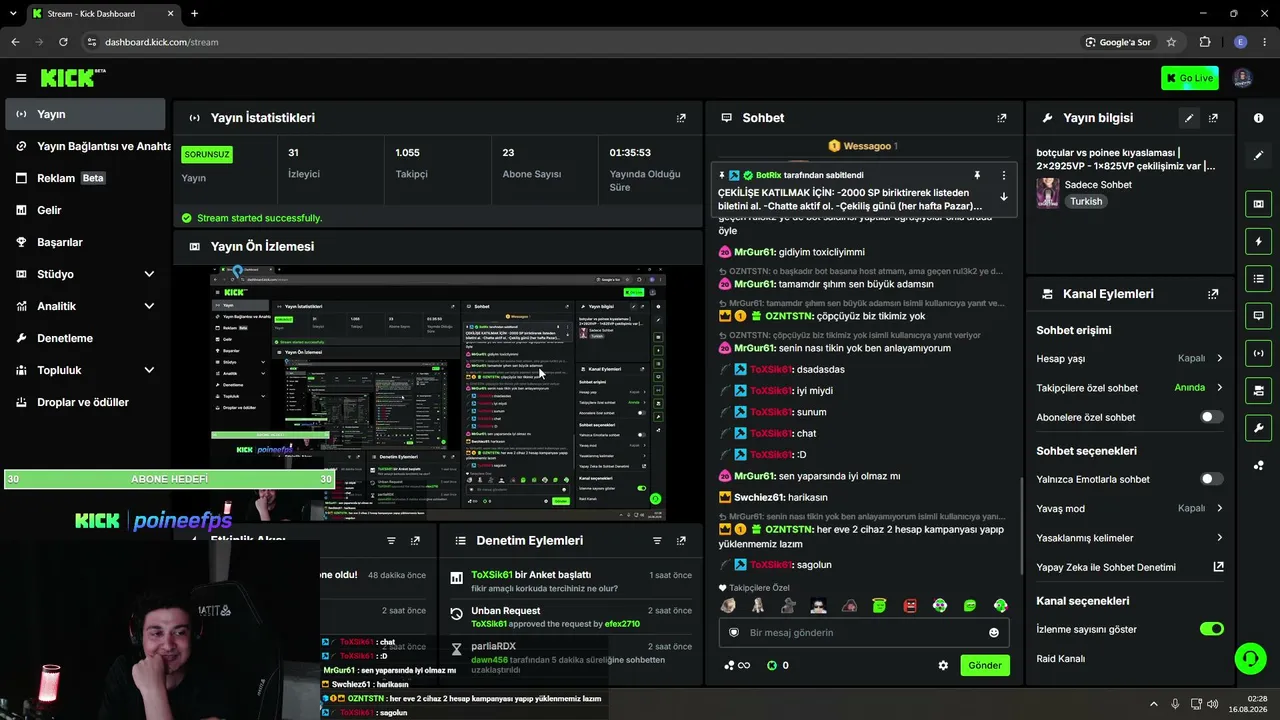Open chat settings gear next to Gönder
This screenshot has height=720, width=1280.
click(943, 665)
